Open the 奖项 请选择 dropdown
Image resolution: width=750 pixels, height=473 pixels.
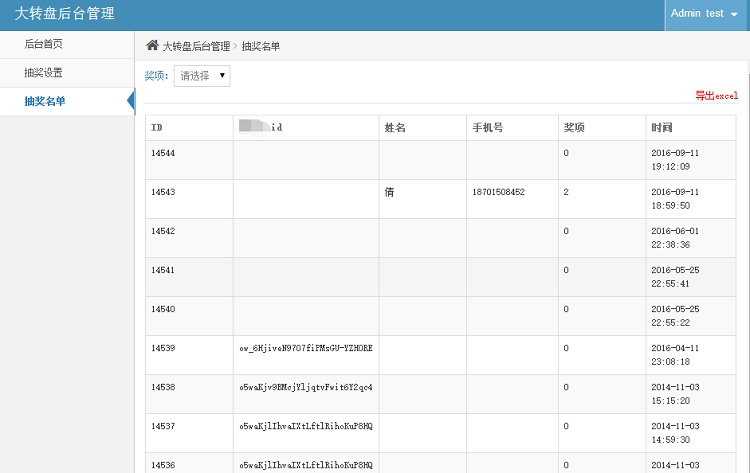[202, 76]
